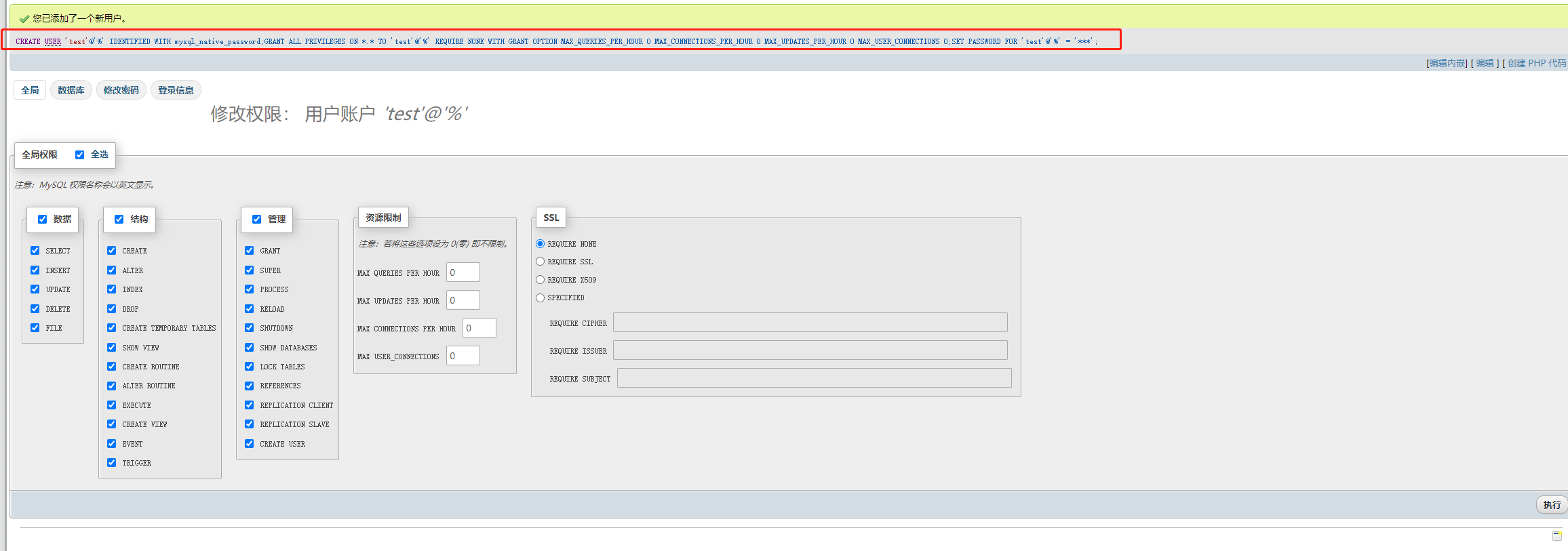This screenshot has height=551, width=1568.
Task: Uncheck CREATE TEMPORARY TABLES privilege
Action: point(111,327)
